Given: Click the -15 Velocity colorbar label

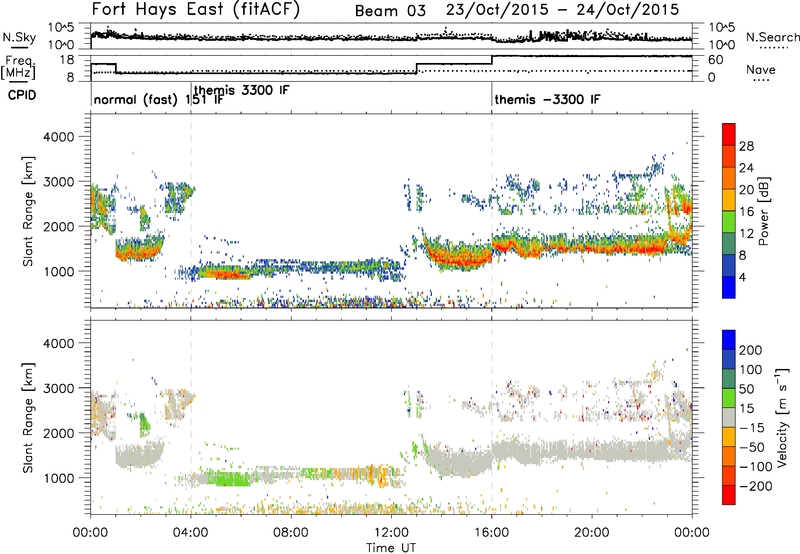Looking at the screenshot, I should tap(751, 428).
